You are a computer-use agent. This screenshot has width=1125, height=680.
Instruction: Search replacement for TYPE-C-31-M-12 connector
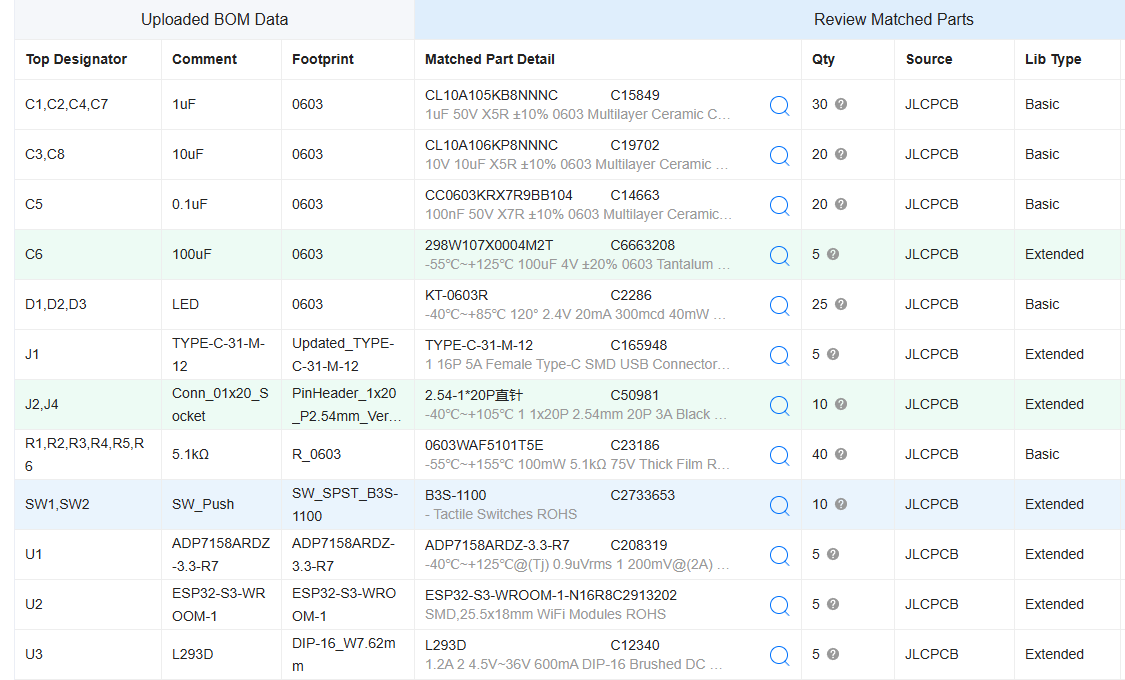pyautogui.click(x=779, y=355)
